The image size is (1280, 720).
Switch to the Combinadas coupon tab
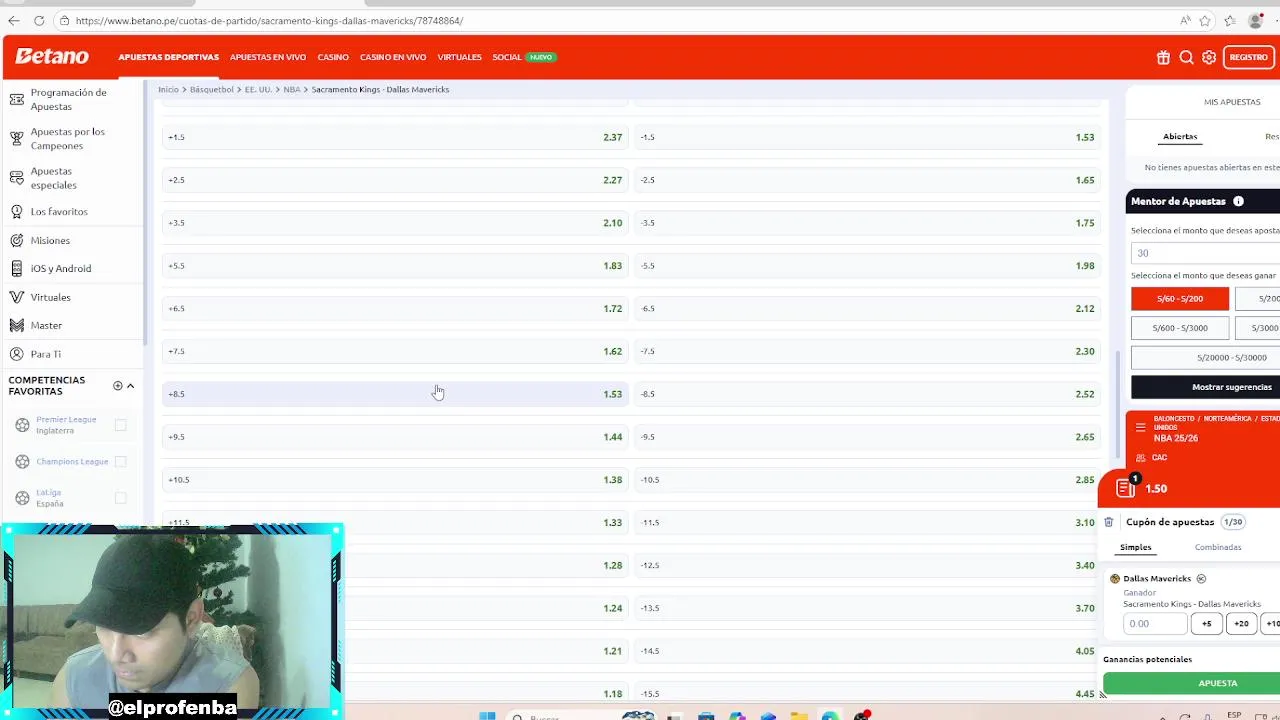point(1218,547)
